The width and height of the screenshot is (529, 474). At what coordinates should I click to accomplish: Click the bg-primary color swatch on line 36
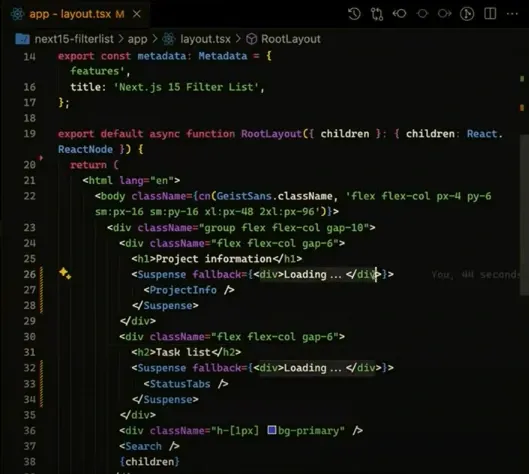tap(272, 430)
